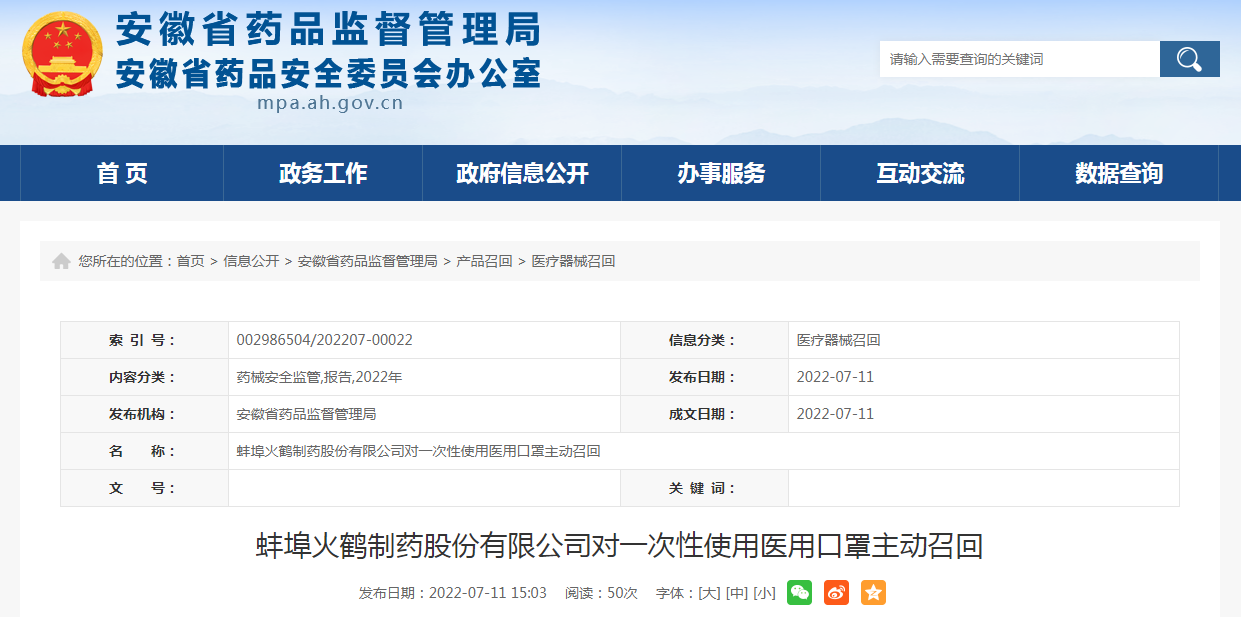Set font size to small [小]

[x=765, y=593]
